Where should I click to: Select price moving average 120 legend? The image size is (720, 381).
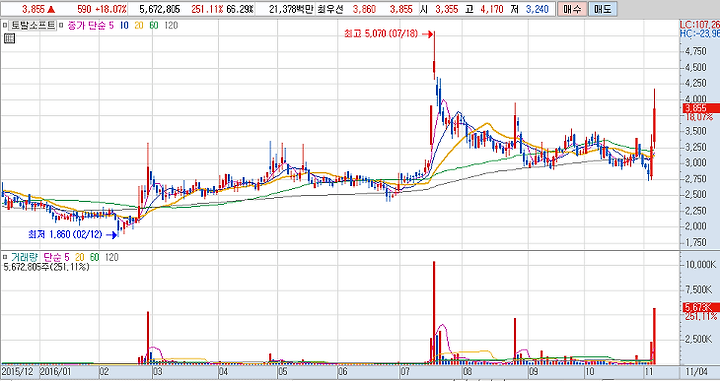coord(171,26)
